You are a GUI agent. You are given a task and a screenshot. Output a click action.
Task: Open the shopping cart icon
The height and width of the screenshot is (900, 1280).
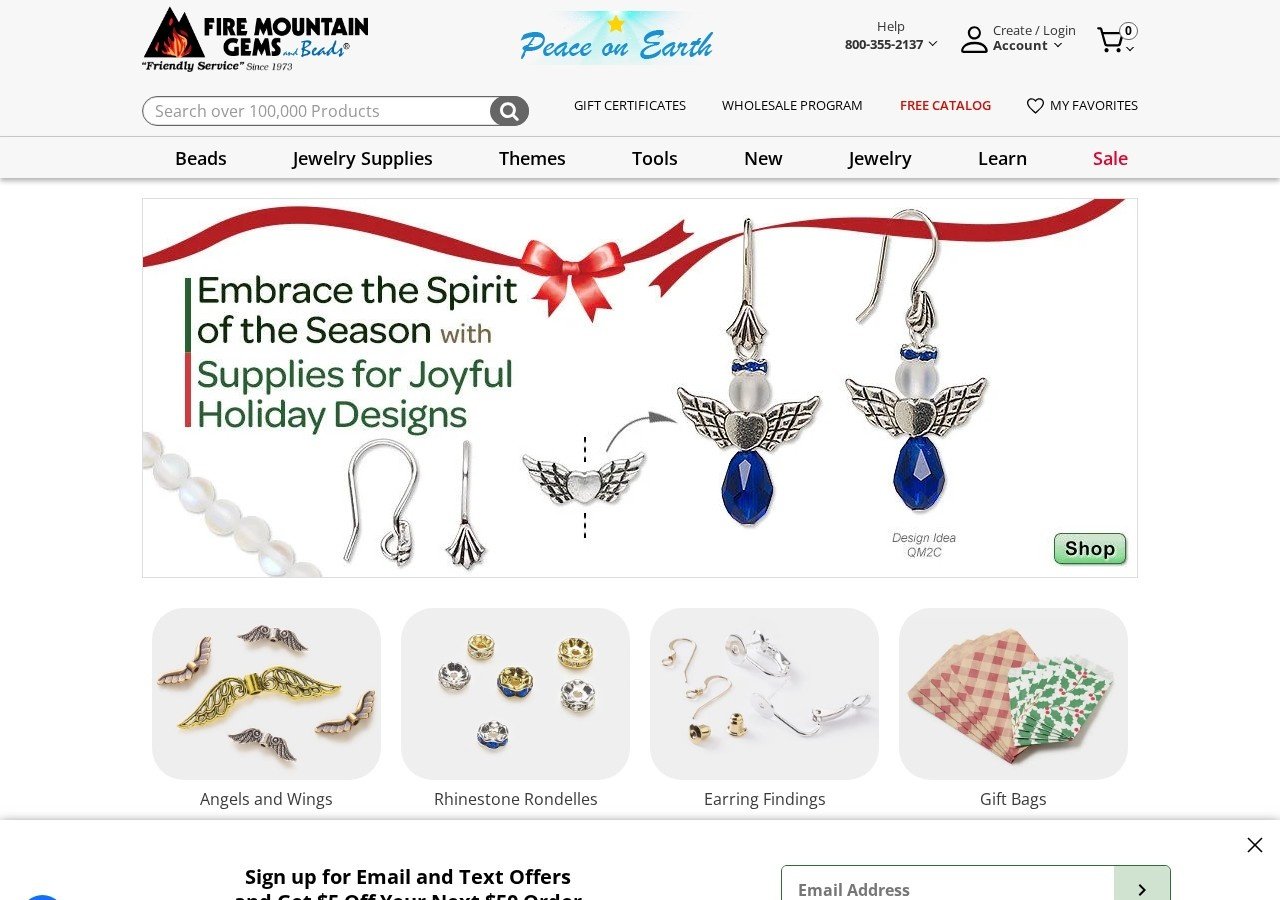1110,40
